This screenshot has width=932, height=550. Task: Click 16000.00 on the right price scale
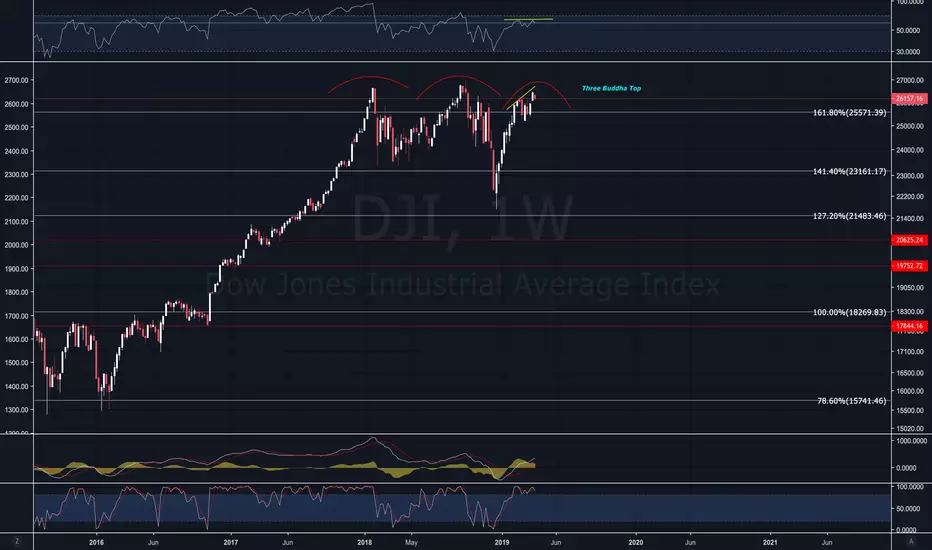[909, 391]
